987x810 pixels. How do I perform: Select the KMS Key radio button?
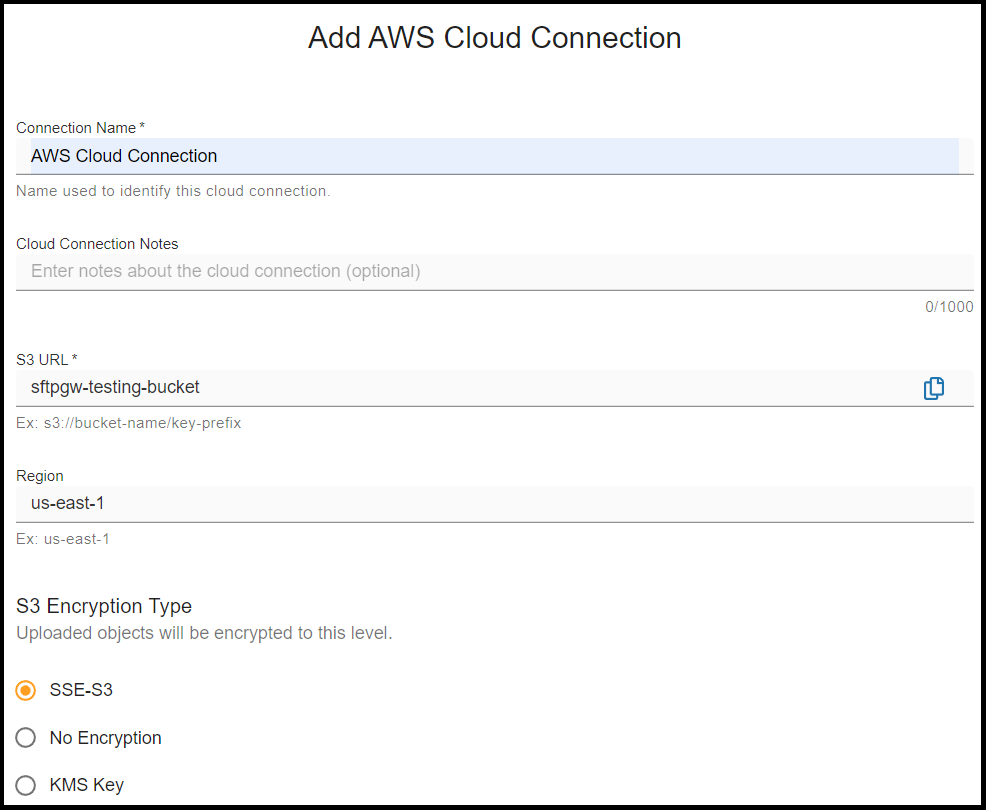click(x=26, y=785)
